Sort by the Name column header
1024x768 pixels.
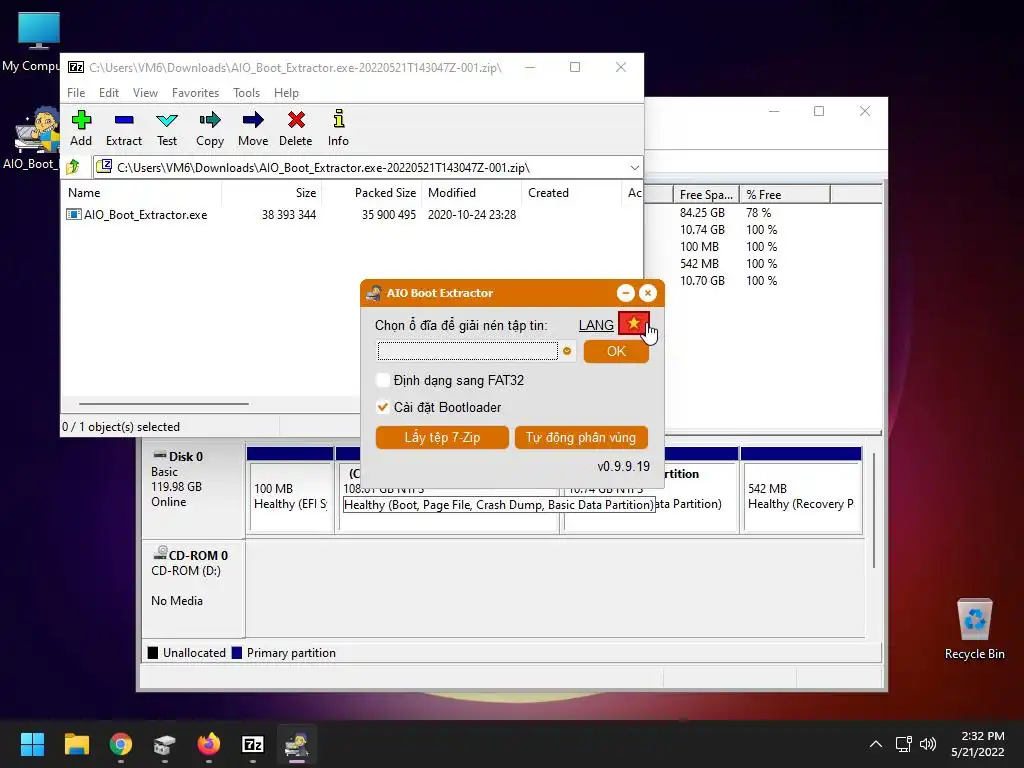142,193
